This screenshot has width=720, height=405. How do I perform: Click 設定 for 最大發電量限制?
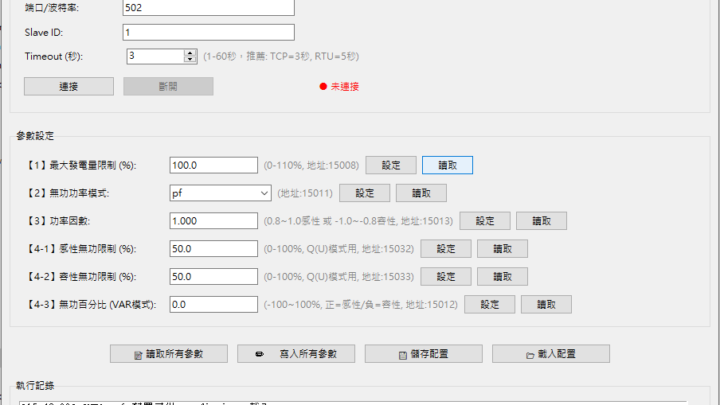click(x=390, y=165)
